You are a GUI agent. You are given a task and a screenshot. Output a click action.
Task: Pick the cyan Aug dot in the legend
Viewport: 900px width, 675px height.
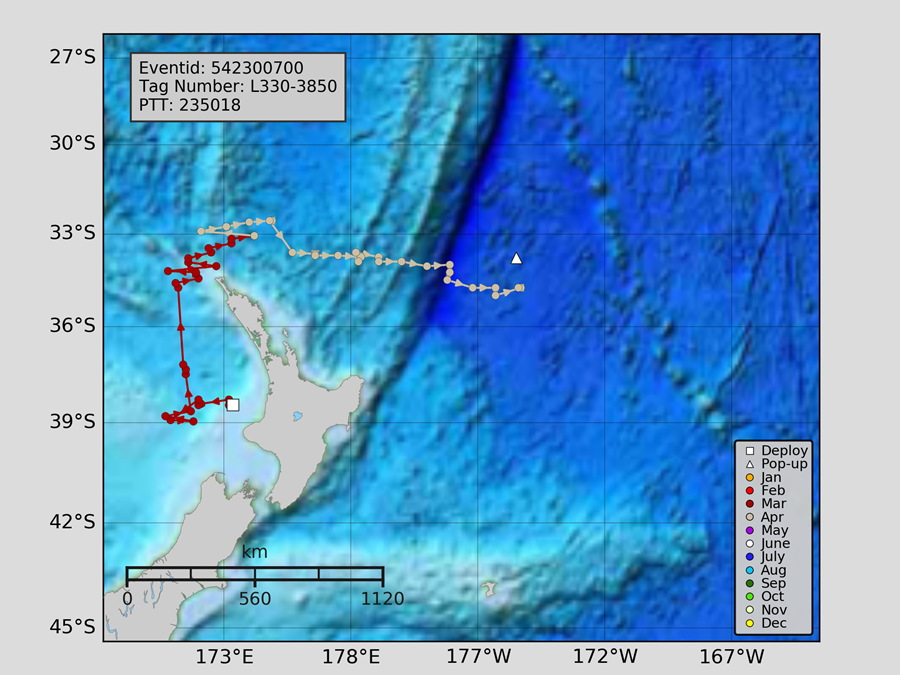(x=749, y=570)
